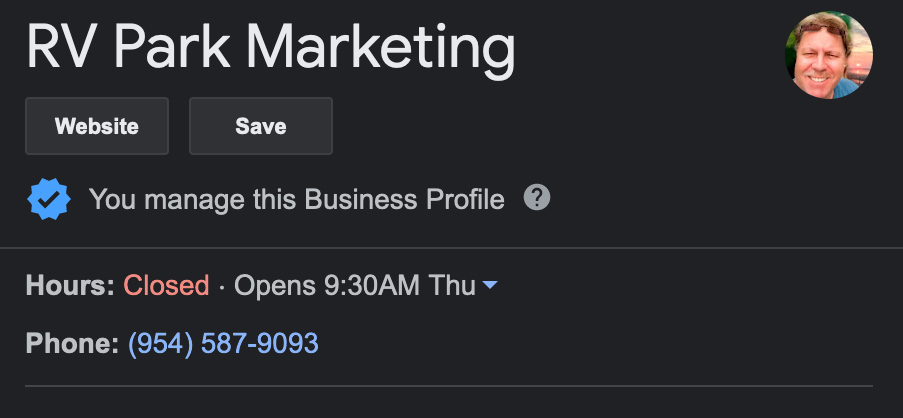903x418 pixels.
Task: Click the red Closed status text
Action: coord(166,286)
